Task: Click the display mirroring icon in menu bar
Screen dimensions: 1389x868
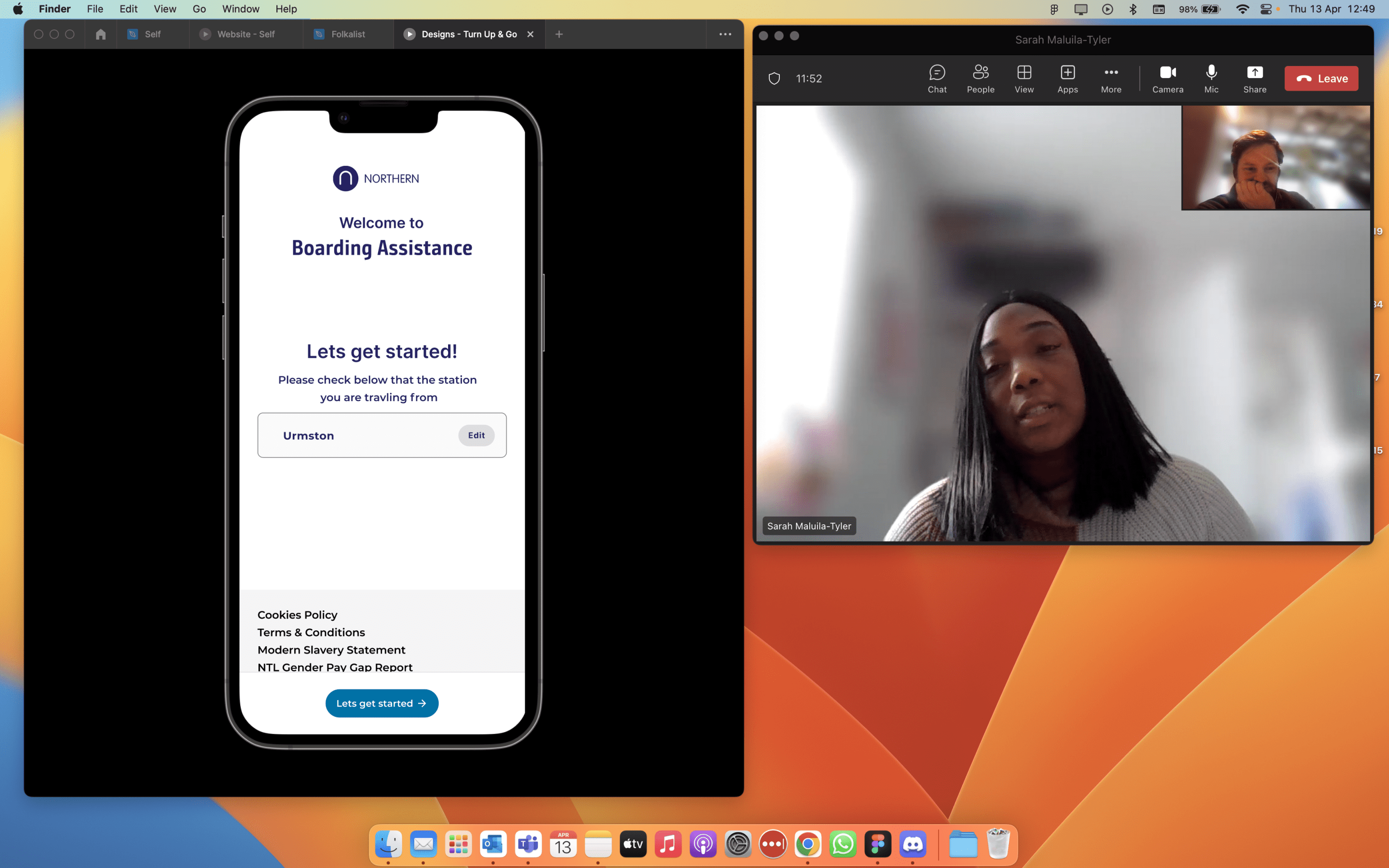Action: pyautogui.click(x=1081, y=9)
